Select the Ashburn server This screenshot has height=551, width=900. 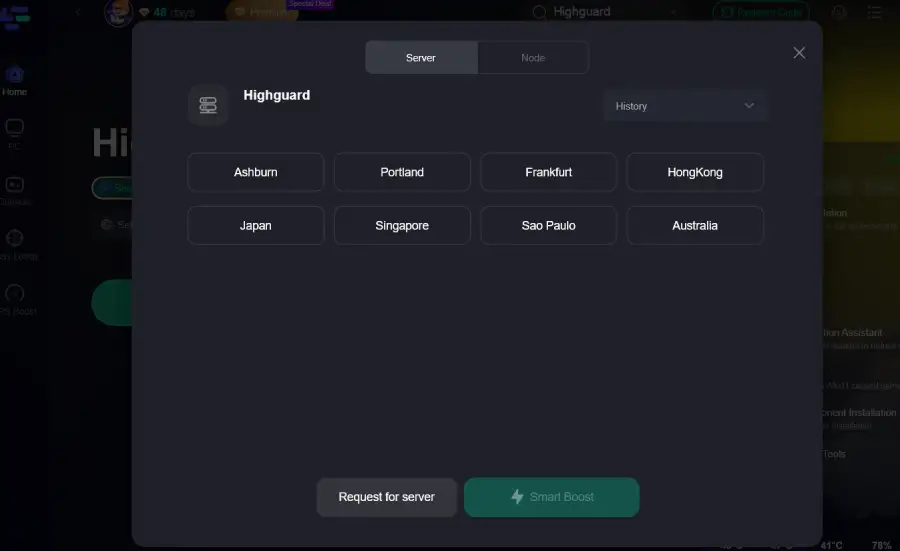click(256, 172)
